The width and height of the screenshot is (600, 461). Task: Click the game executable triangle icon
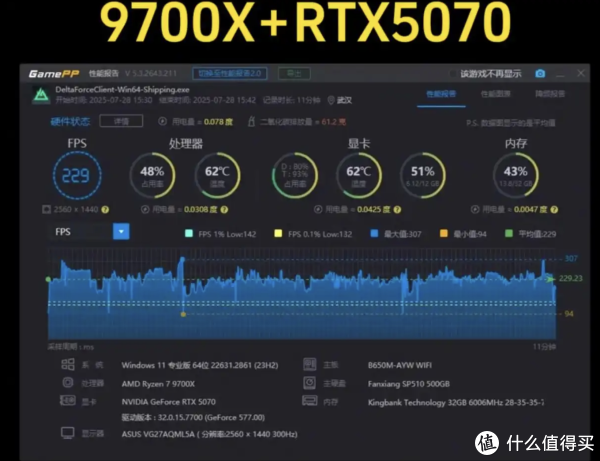tap(41, 96)
